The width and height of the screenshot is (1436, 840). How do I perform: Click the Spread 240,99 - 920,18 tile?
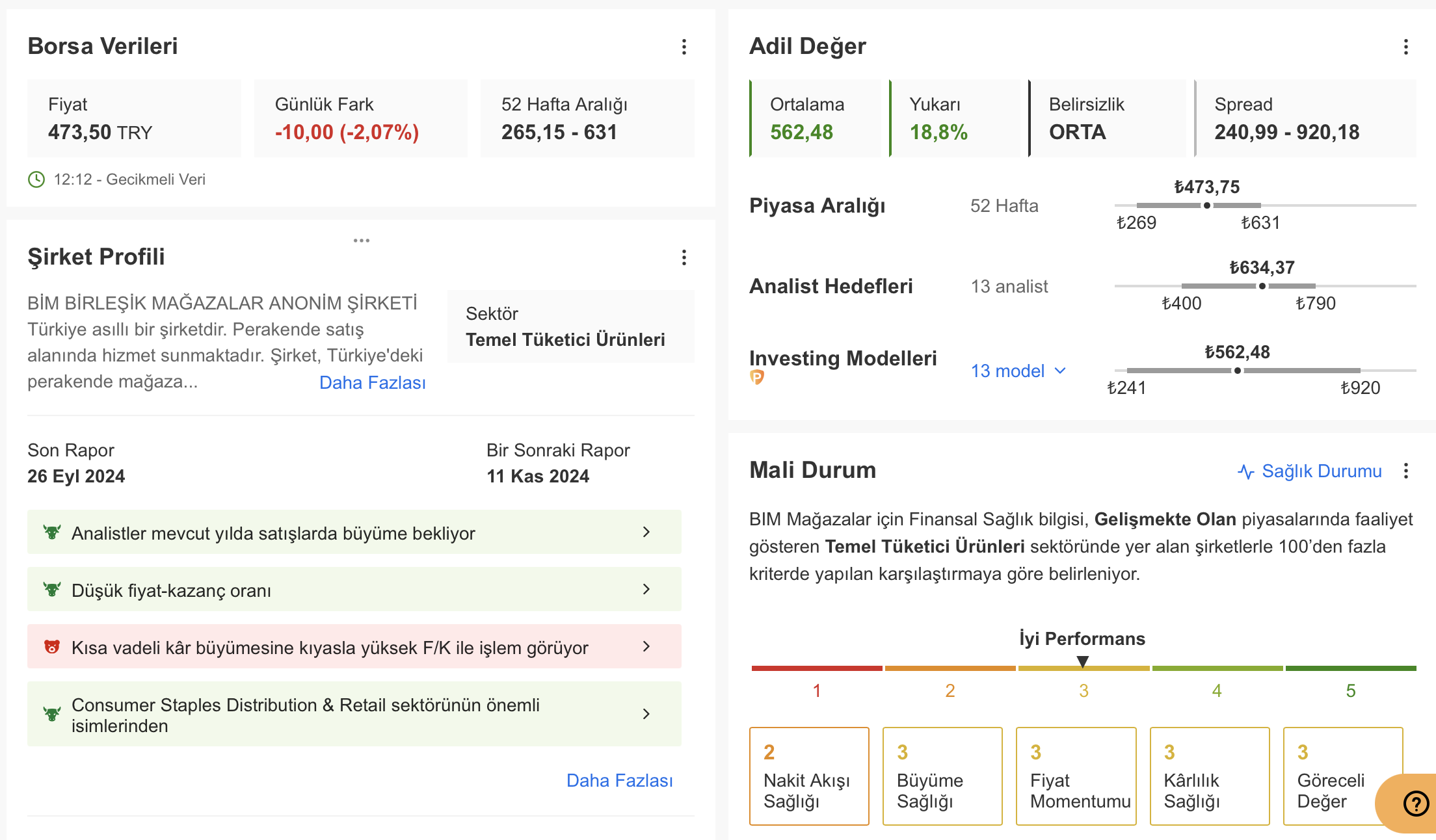pos(1305,118)
